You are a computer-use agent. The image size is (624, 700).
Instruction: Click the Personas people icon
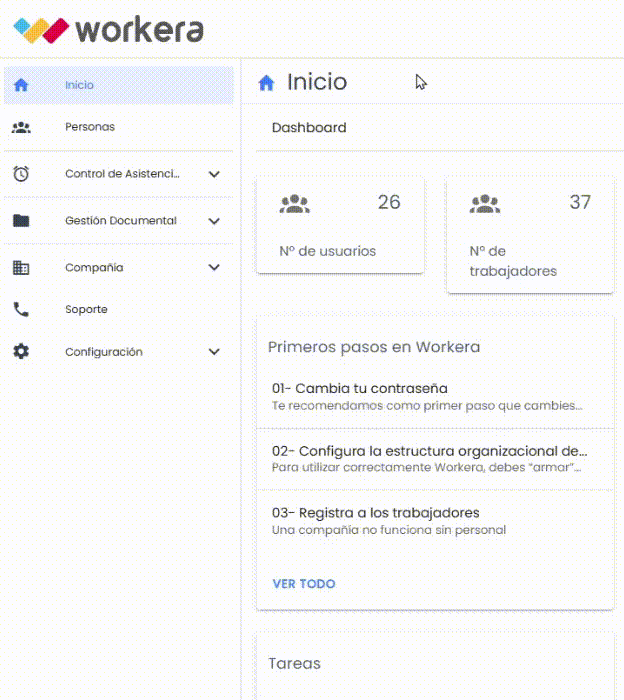[21, 127]
